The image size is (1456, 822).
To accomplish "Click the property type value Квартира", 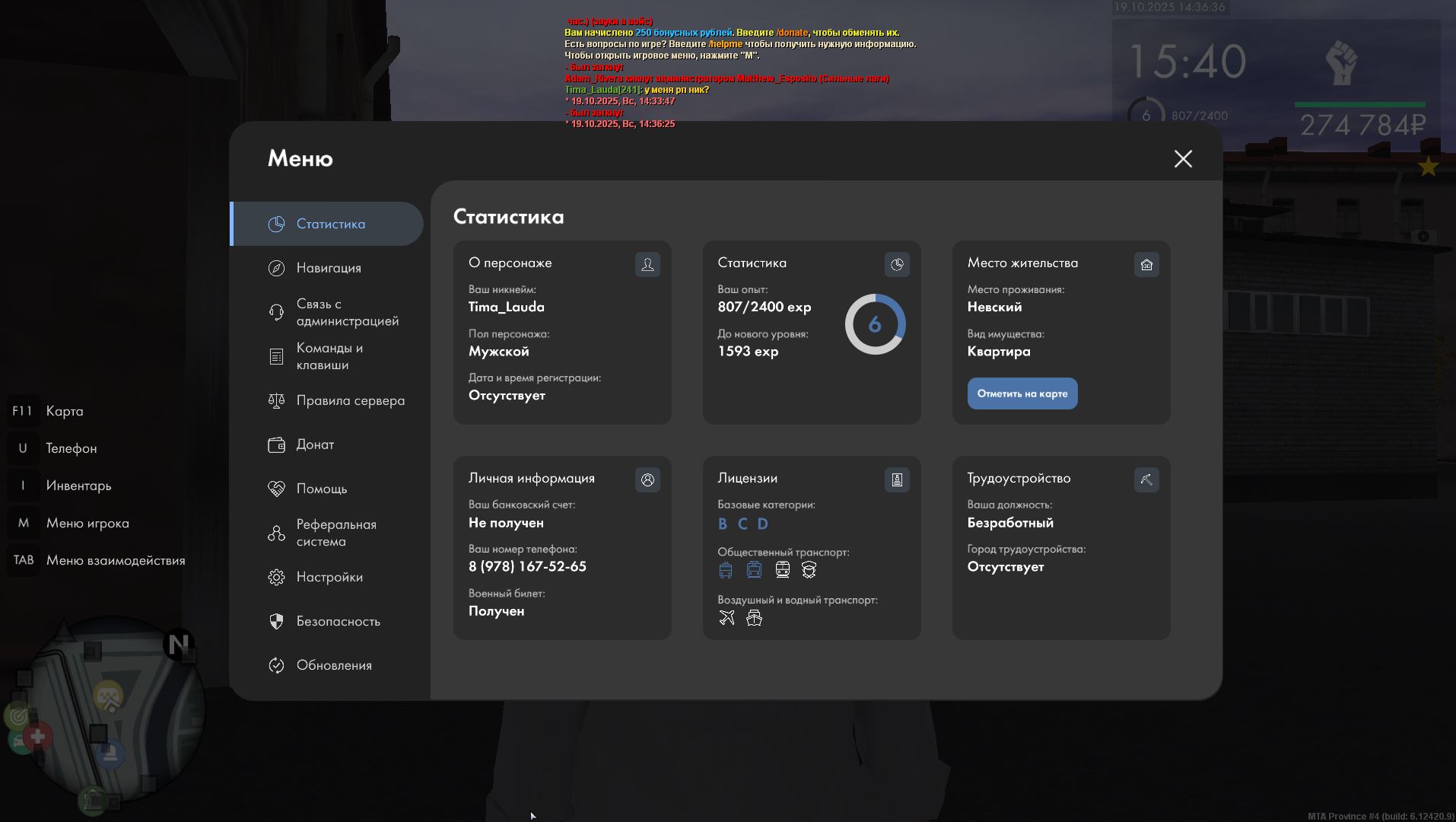I will pyautogui.click(x=999, y=351).
